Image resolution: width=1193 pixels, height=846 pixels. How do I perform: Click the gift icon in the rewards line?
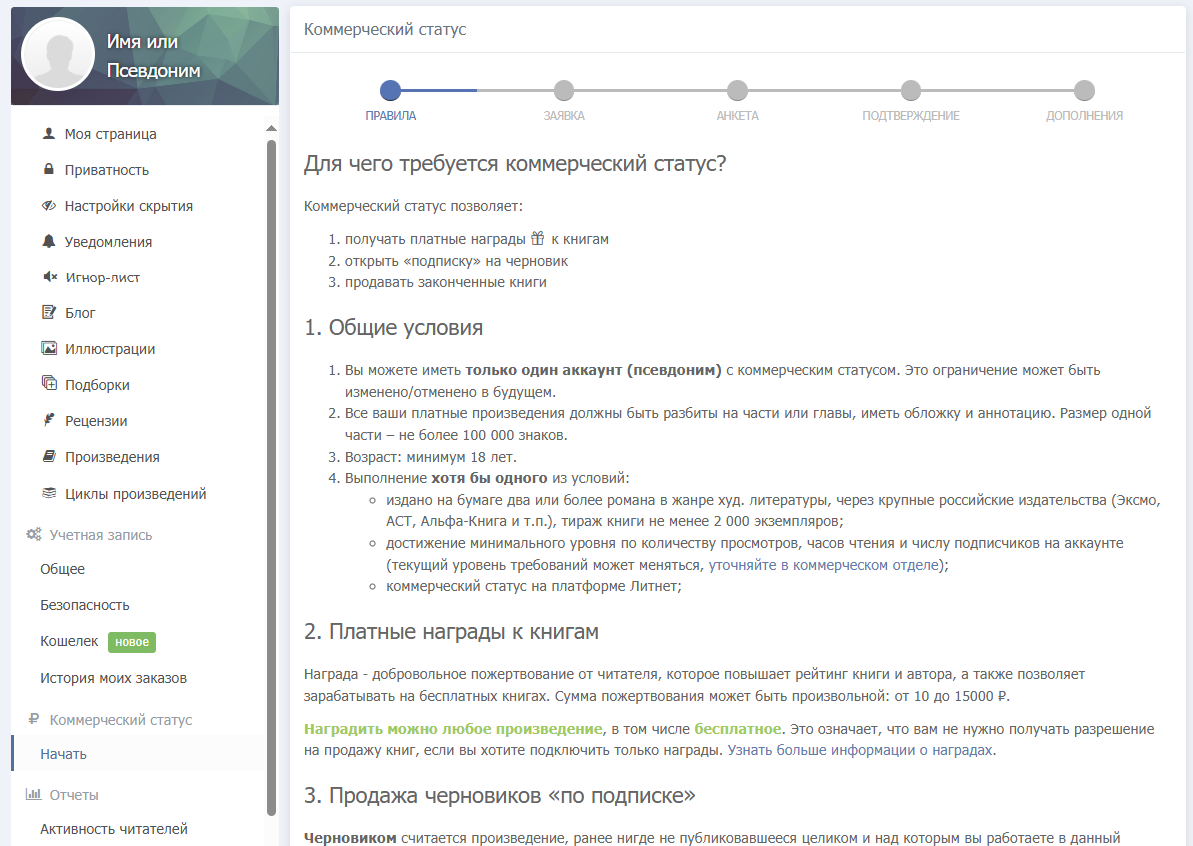click(538, 238)
